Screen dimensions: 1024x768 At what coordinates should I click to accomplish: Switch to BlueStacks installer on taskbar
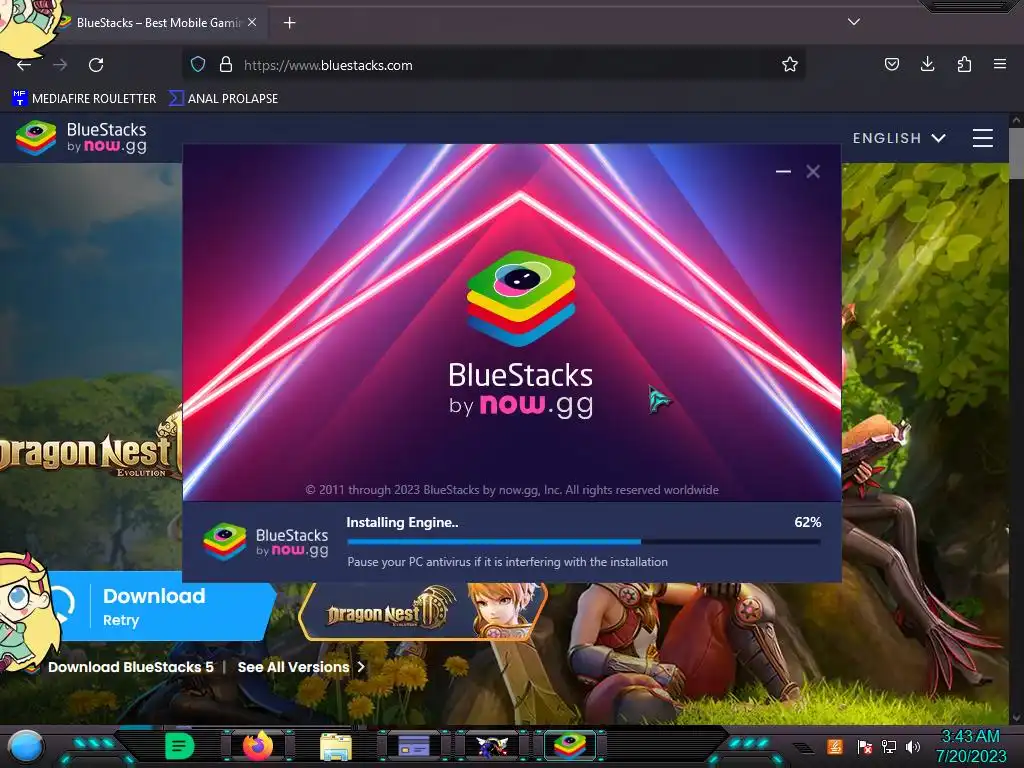pyautogui.click(x=570, y=745)
